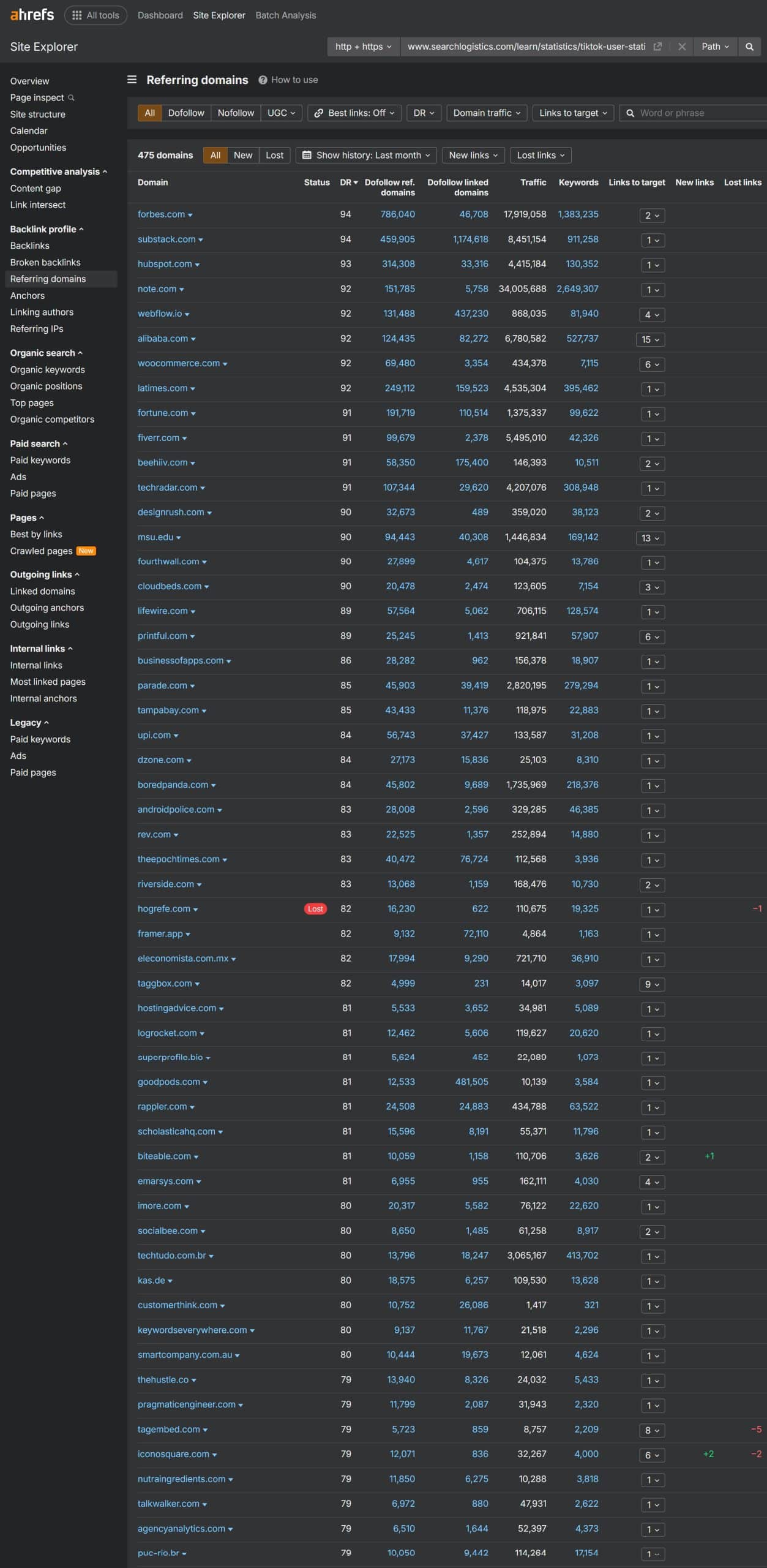Open alibaba.com domain caret menu
Image resolution: width=767 pixels, height=1568 pixels.
tap(193, 339)
